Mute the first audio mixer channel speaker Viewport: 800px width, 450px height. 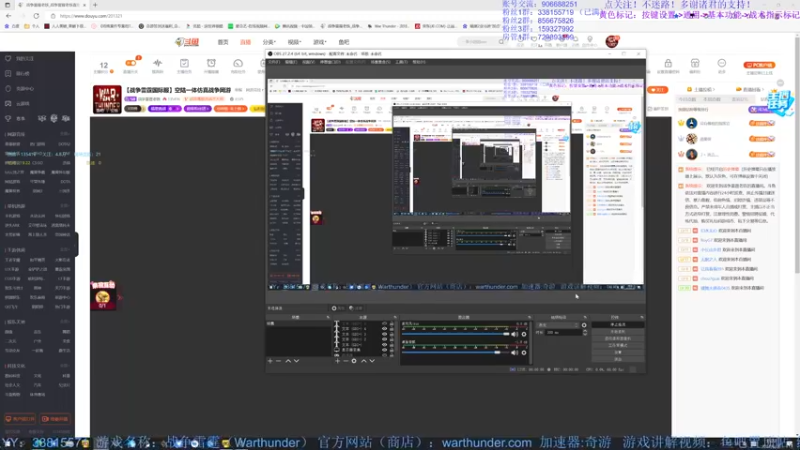coord(514,334)
